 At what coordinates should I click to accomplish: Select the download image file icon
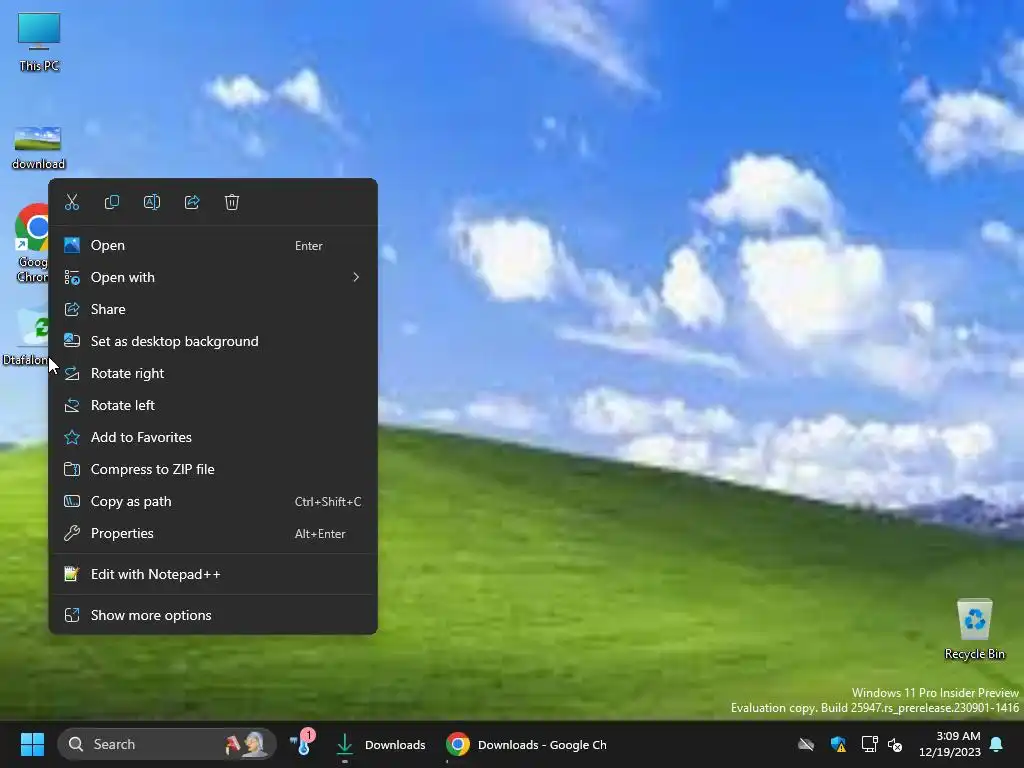coord(38,148)
